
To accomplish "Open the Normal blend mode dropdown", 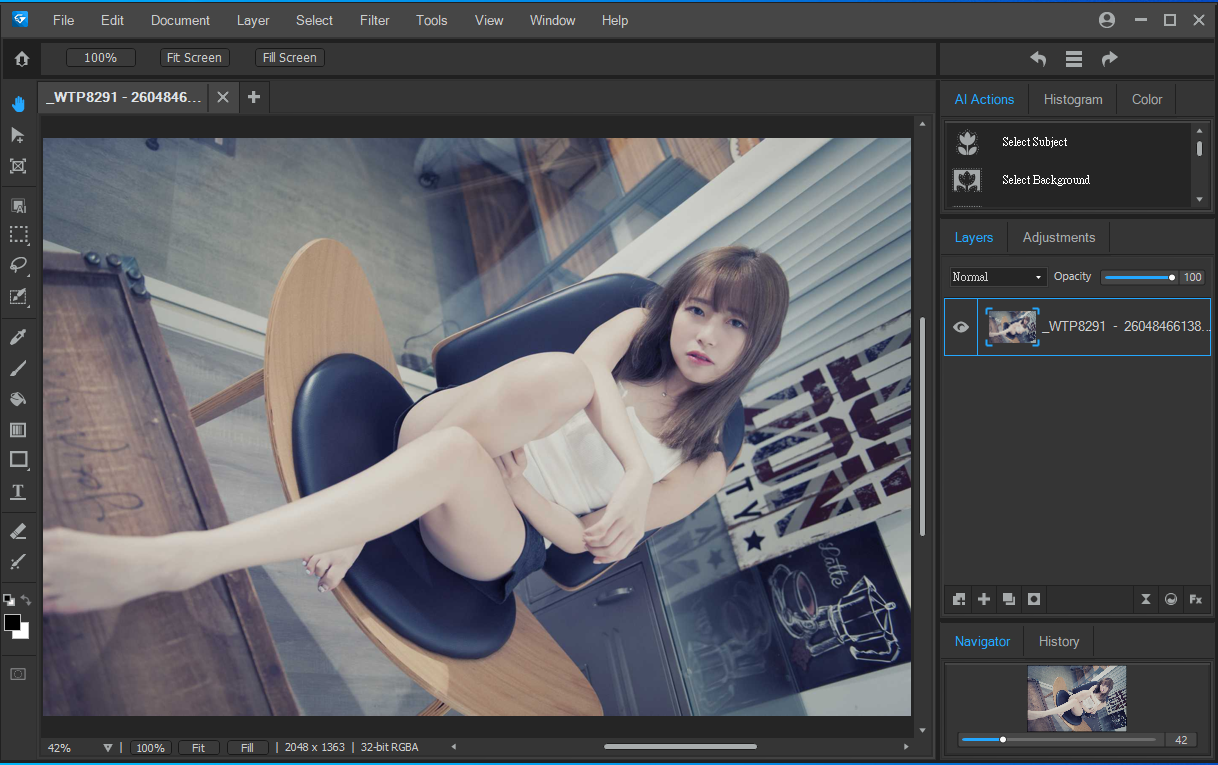I will coord(998,277).
